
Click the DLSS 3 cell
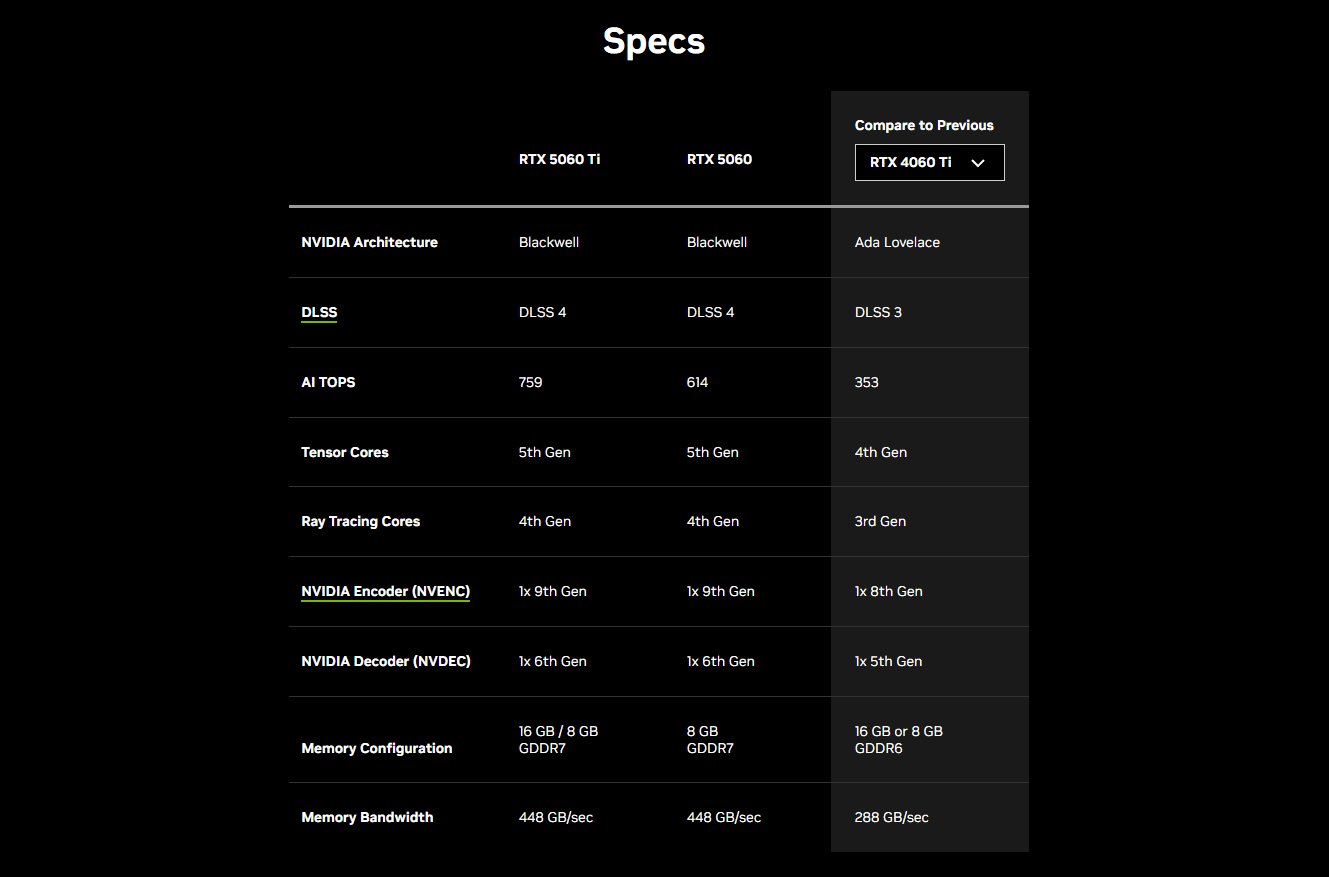[x=878, y=312]
